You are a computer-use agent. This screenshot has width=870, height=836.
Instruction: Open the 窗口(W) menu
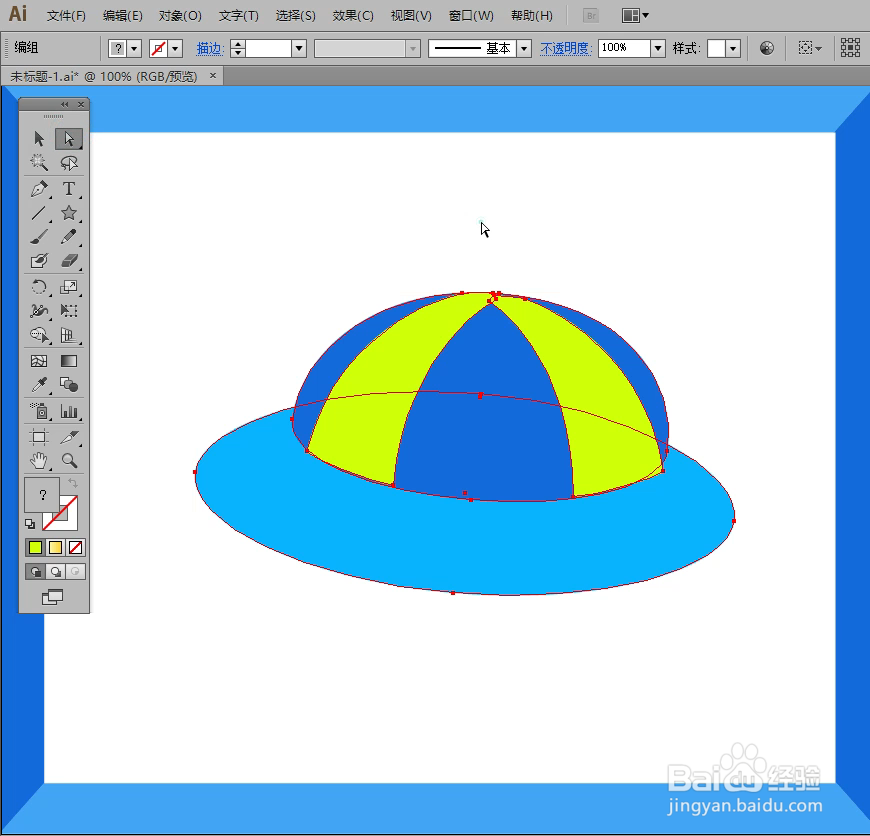pos(471,16)
